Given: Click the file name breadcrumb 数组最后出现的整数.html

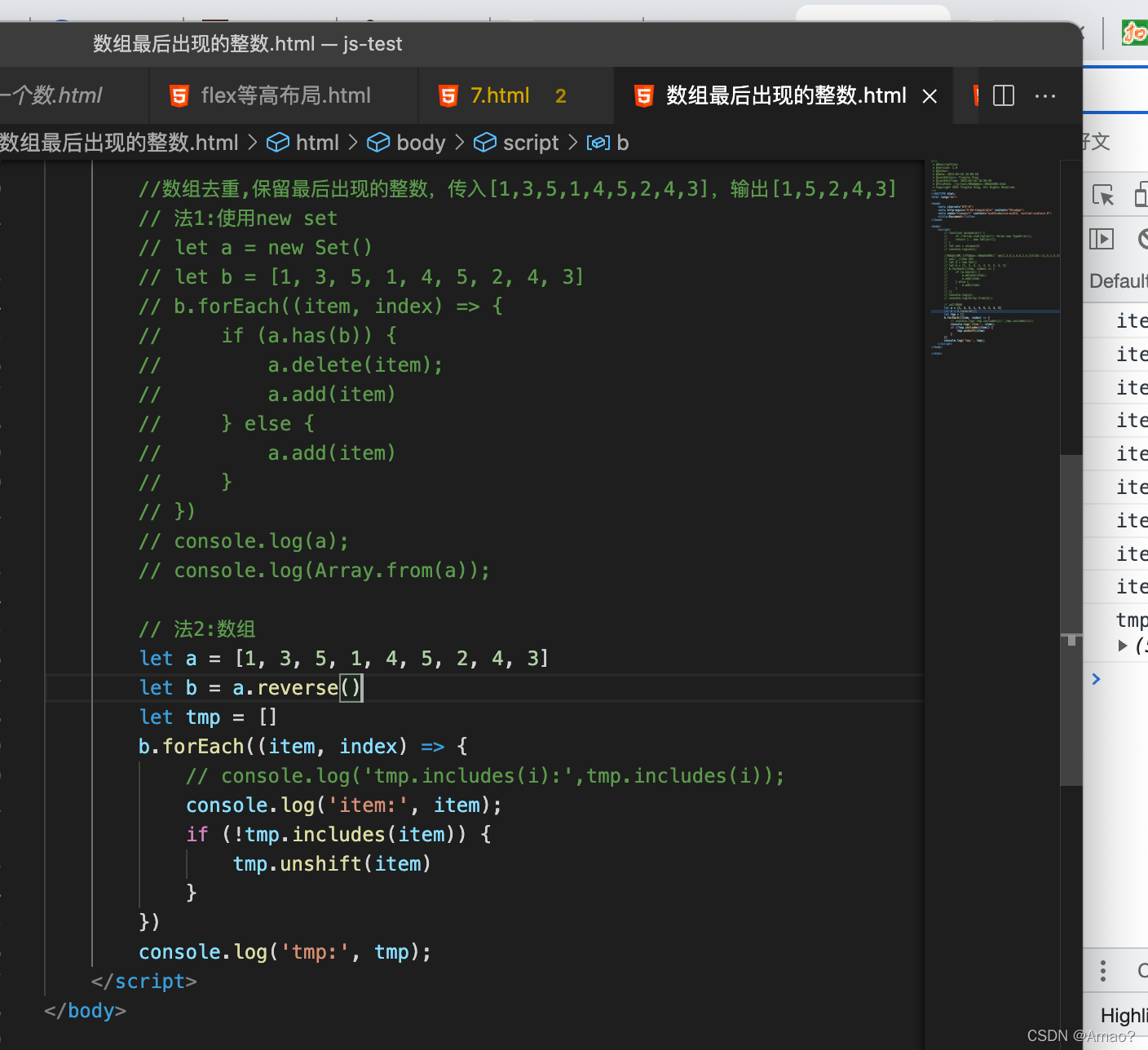Looking at the screenshot, I should [x=119, y=143].
